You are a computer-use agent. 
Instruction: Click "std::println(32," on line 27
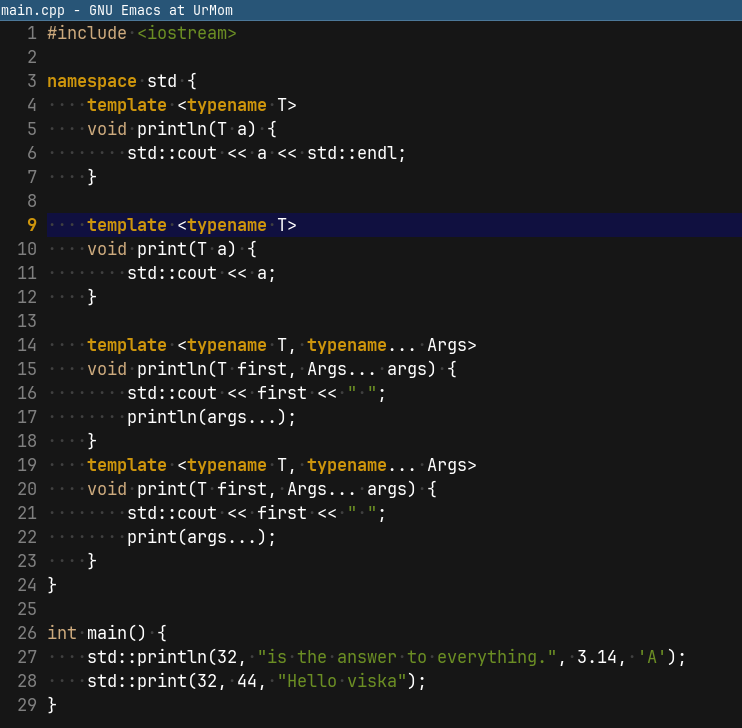point(167,657)
